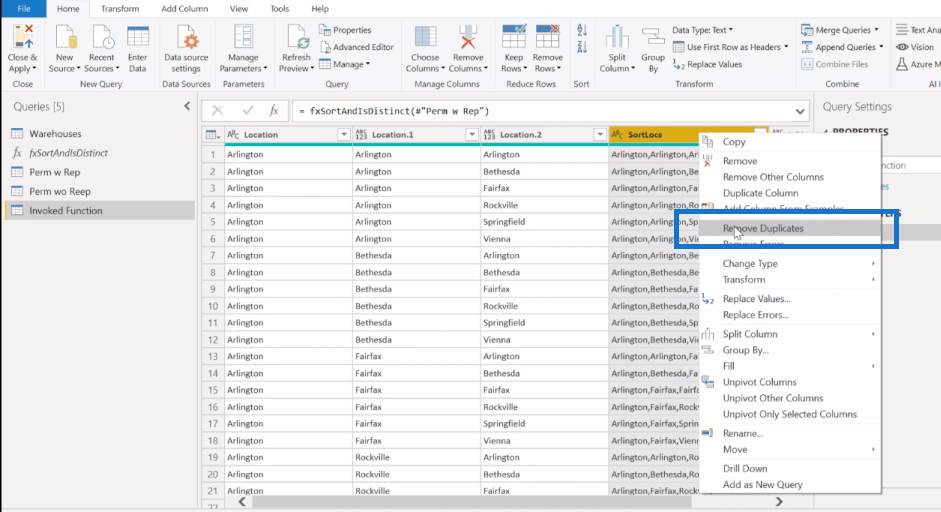The height and width of the screenshot is (512, 941).
Task: Open the Tools ribbon tab
Action: coord(279,8)
